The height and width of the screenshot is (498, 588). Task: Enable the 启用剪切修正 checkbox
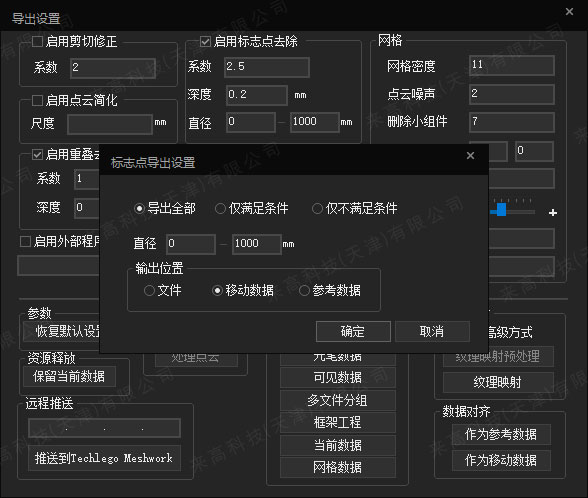[x=37, y=41]
